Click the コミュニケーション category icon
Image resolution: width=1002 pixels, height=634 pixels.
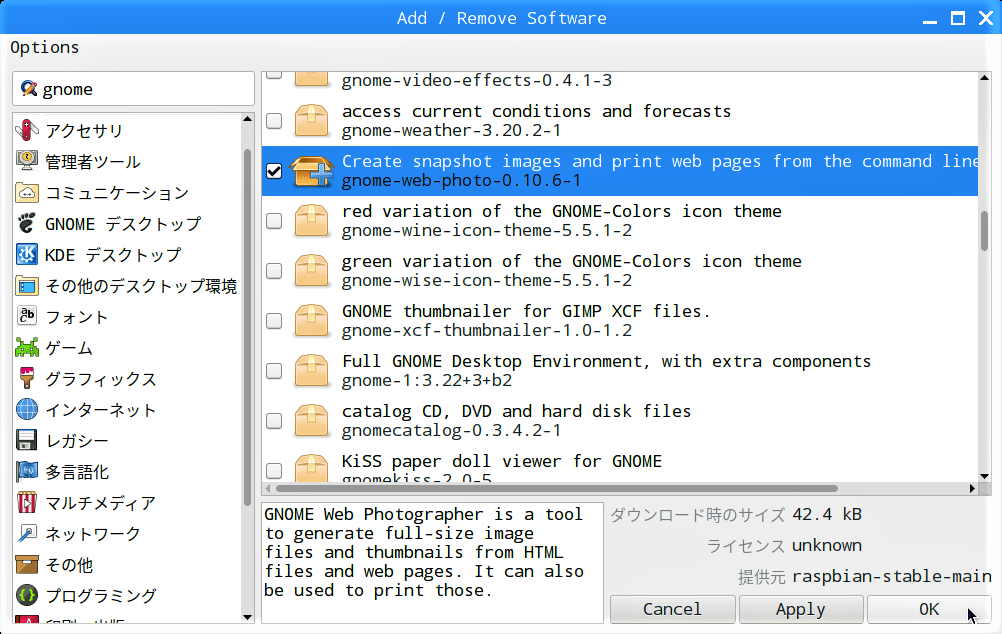tap(27, 192)
